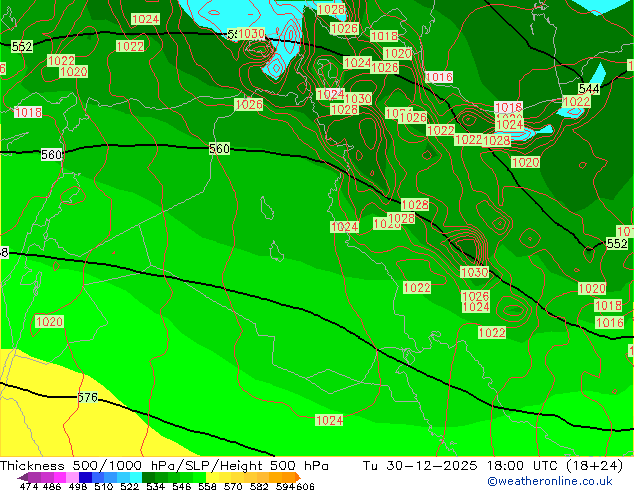The image size is (634, 490).
Task: Click the 534 value on the legend scale
Action: tap(155, 486)
